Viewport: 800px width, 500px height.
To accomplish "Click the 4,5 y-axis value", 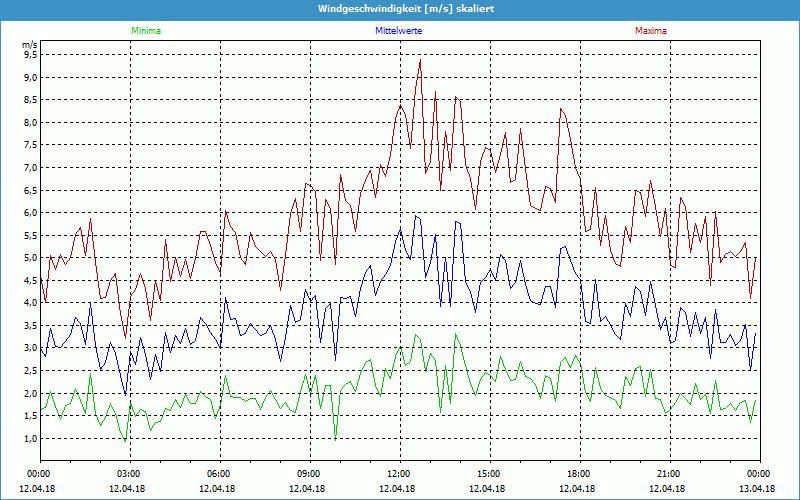I will click(x=31, y=280).
